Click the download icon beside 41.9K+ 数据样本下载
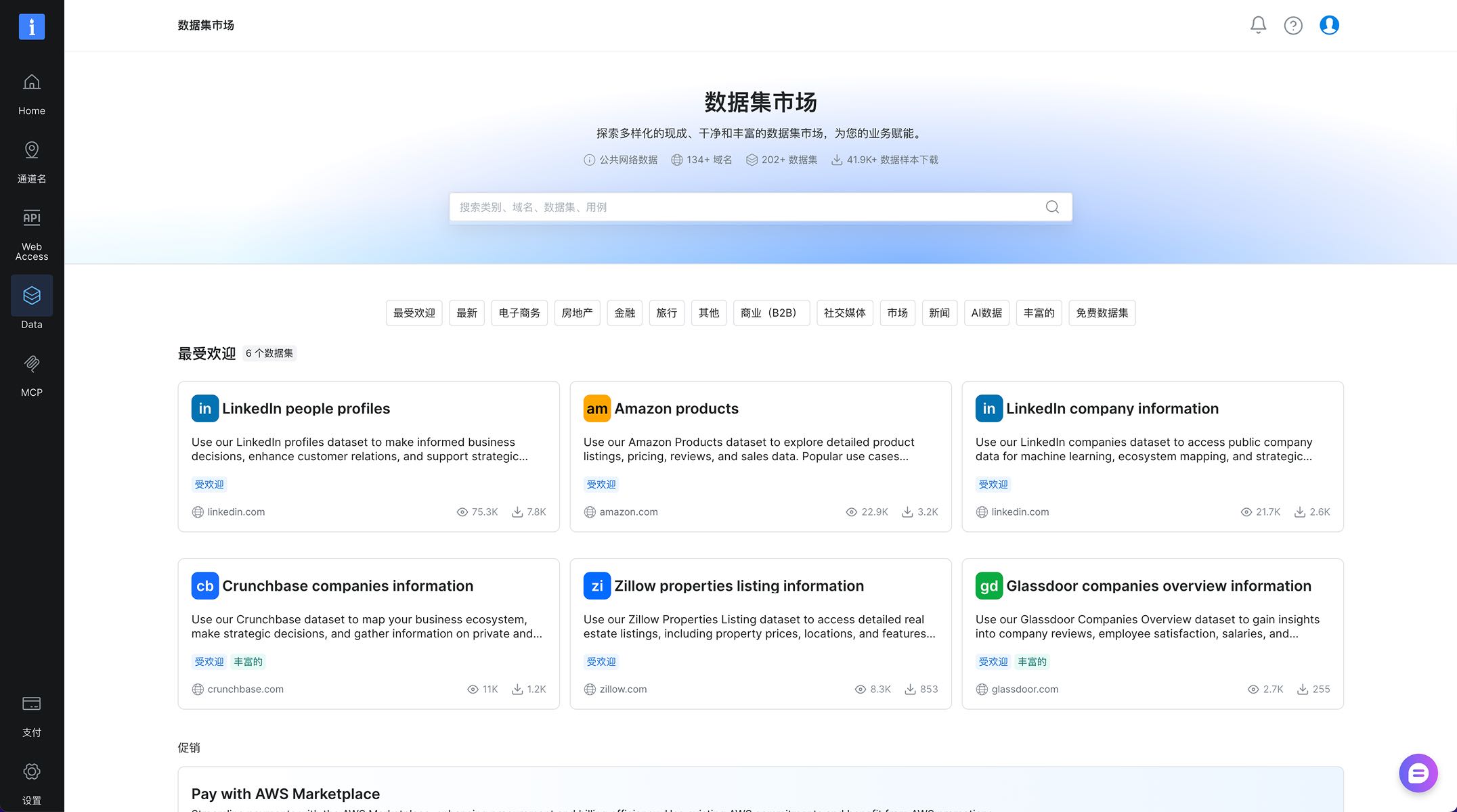 837,160
